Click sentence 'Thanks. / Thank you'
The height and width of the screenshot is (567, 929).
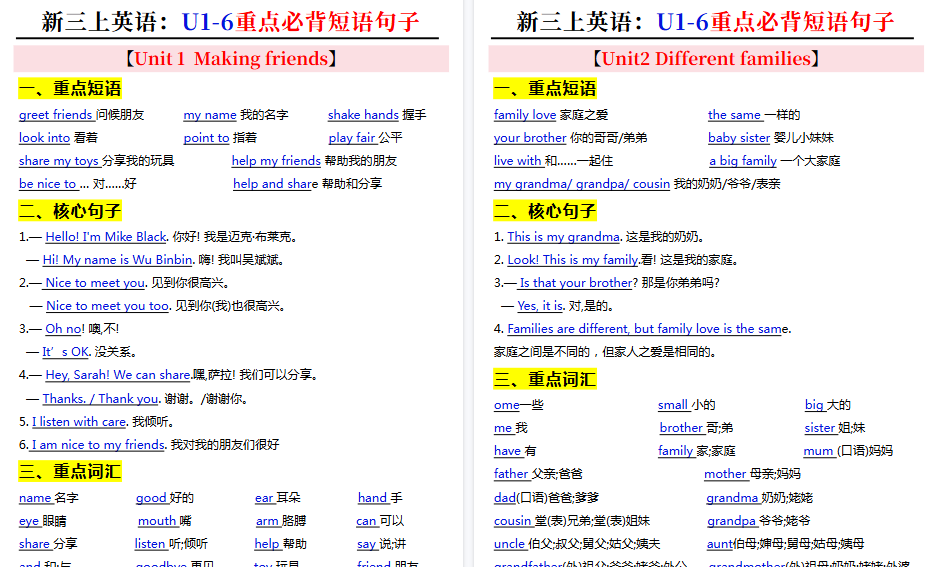(100, 398)
